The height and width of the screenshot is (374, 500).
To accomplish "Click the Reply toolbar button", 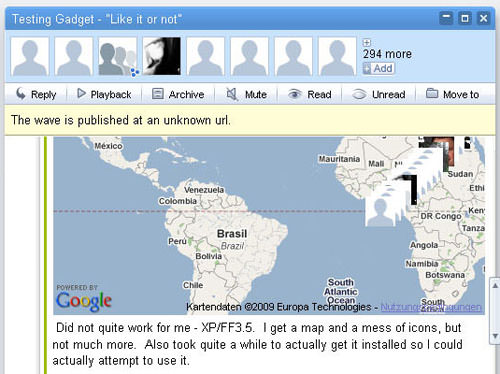I will [36, 94].
